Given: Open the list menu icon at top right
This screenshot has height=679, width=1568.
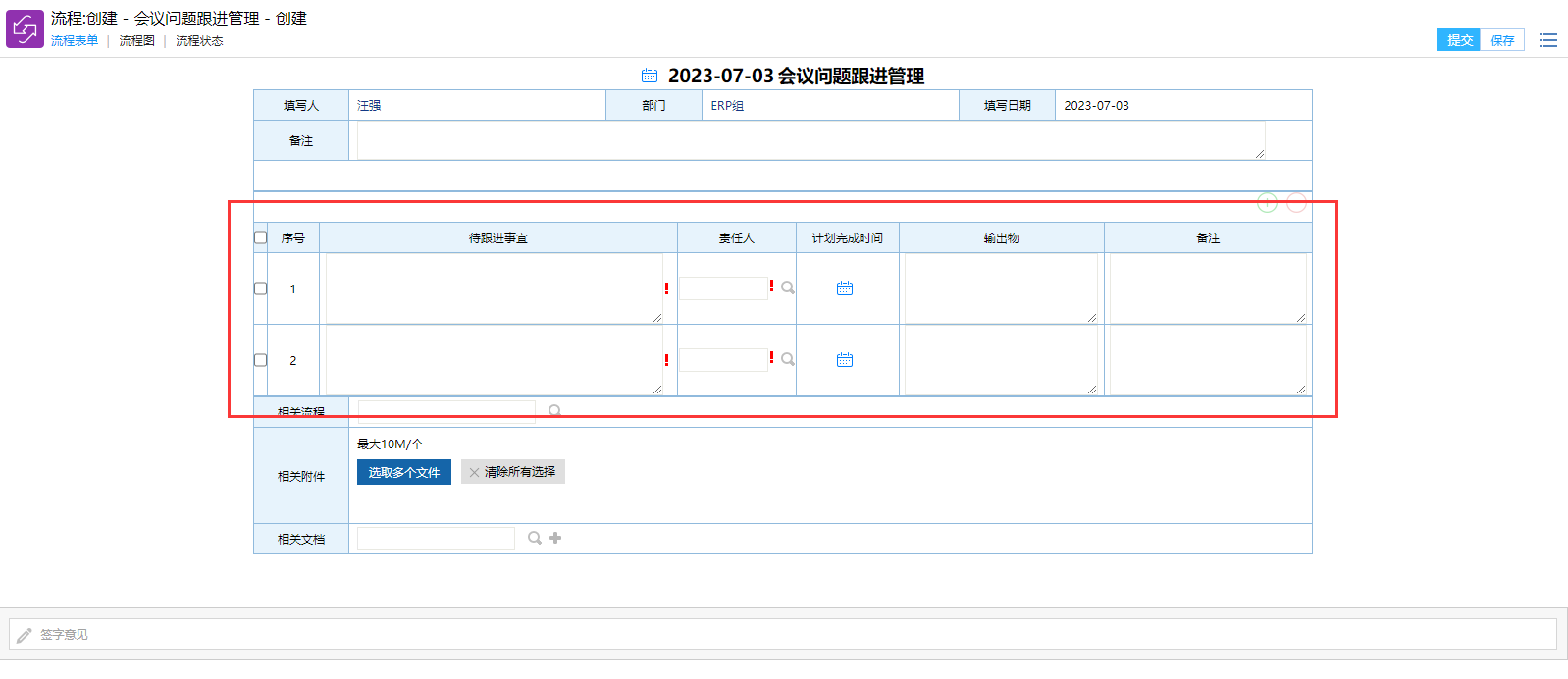Looking at the screenshot, I should [x=1548, y=40].
